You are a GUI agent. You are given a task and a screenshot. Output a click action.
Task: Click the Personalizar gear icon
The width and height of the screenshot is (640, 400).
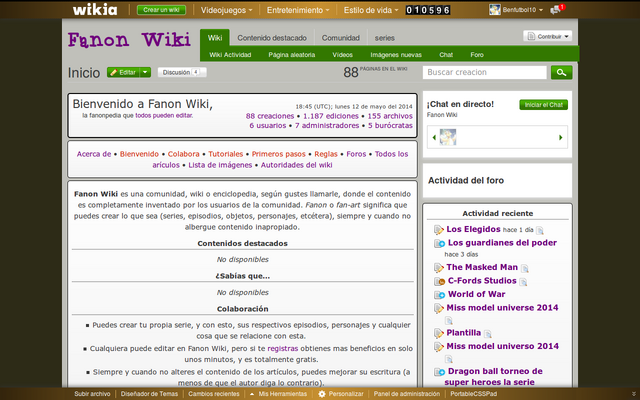click(322, 394)
